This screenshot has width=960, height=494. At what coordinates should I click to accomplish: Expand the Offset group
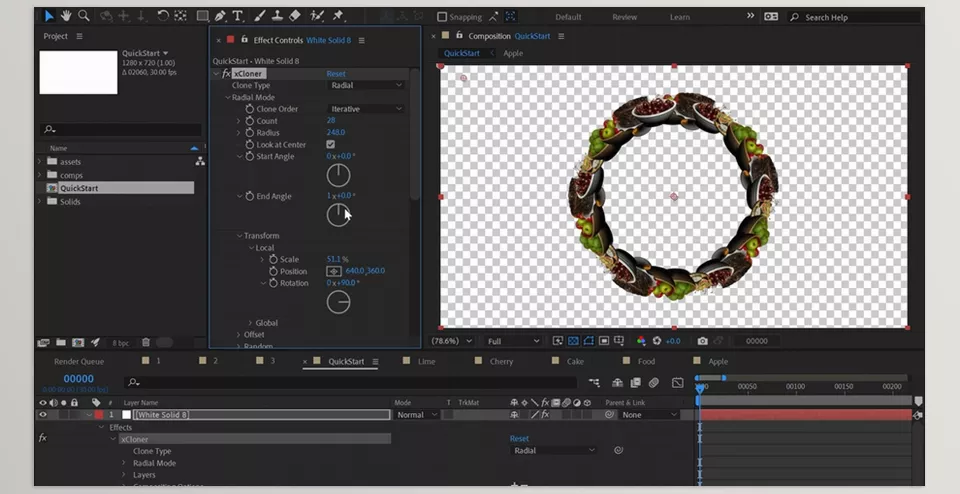click(x=239, y=335)
